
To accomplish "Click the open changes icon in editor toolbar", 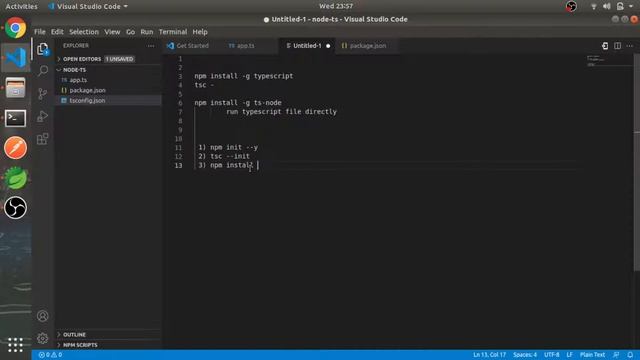I will pos(605,46).
